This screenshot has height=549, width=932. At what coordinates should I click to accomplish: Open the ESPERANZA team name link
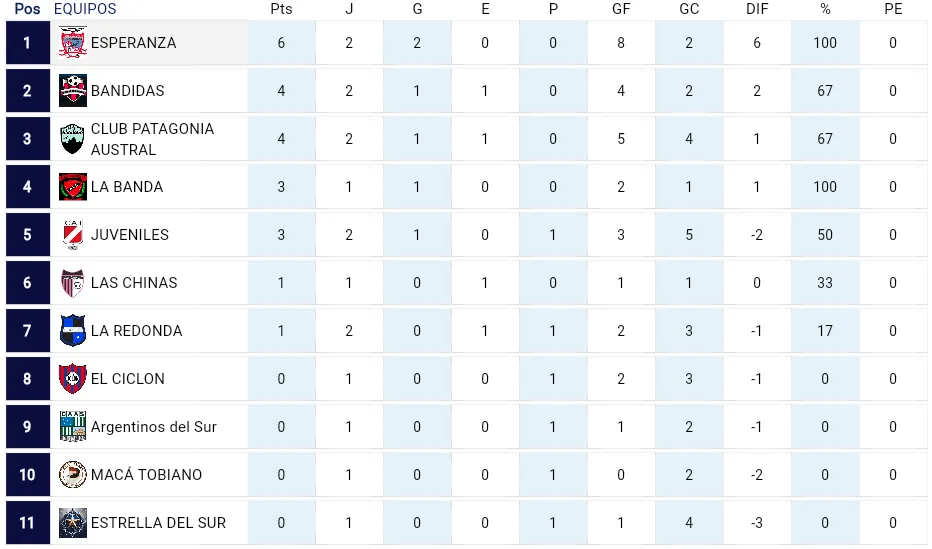(133, 43)
